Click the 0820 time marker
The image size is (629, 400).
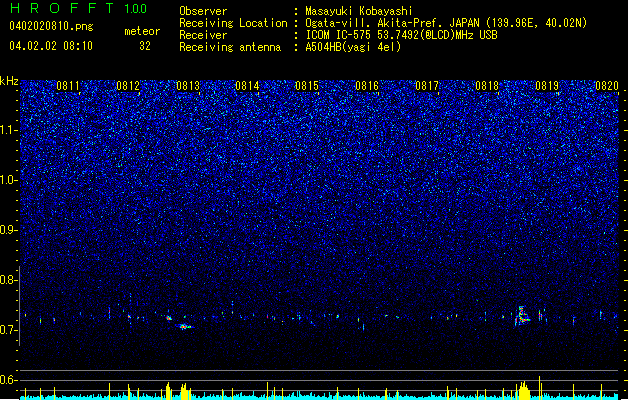[x=607, y=86]
